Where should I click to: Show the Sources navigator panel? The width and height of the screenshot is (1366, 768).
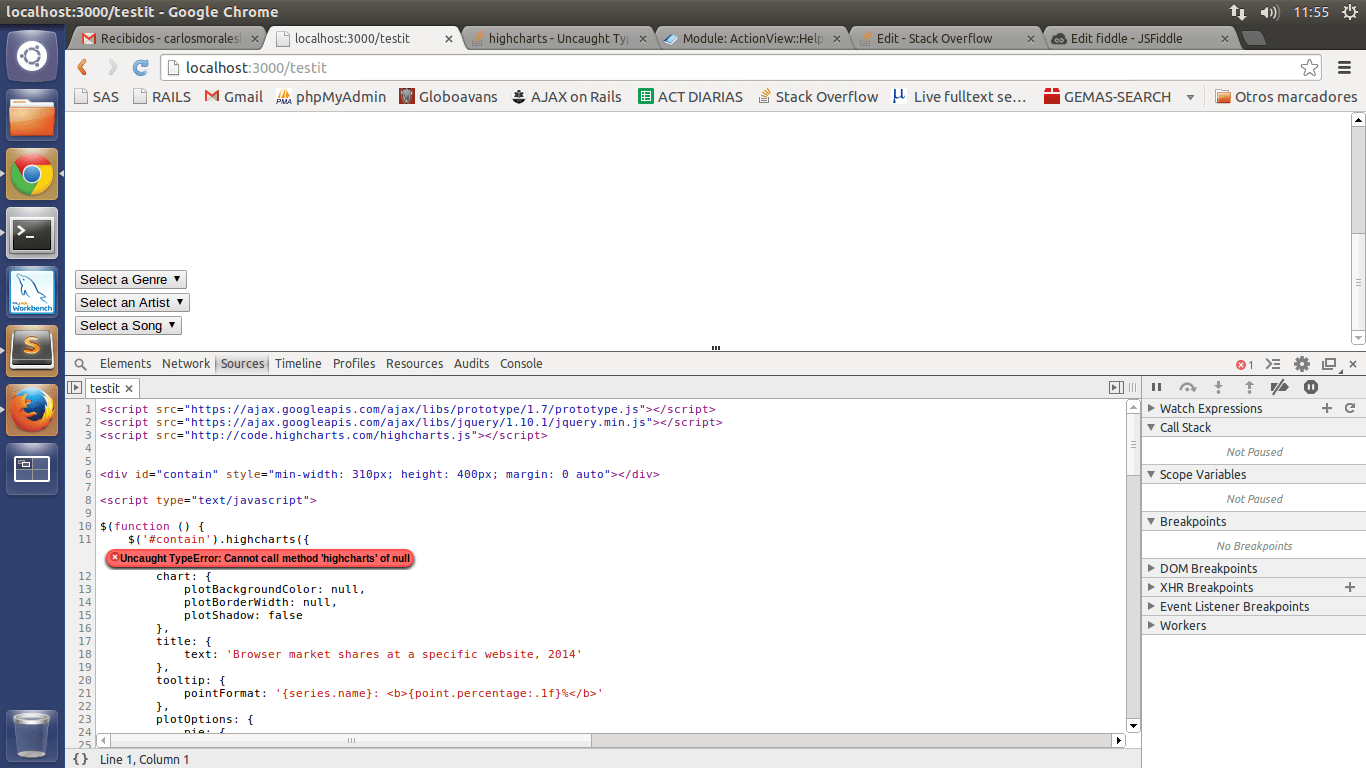(x=74, y=388)
